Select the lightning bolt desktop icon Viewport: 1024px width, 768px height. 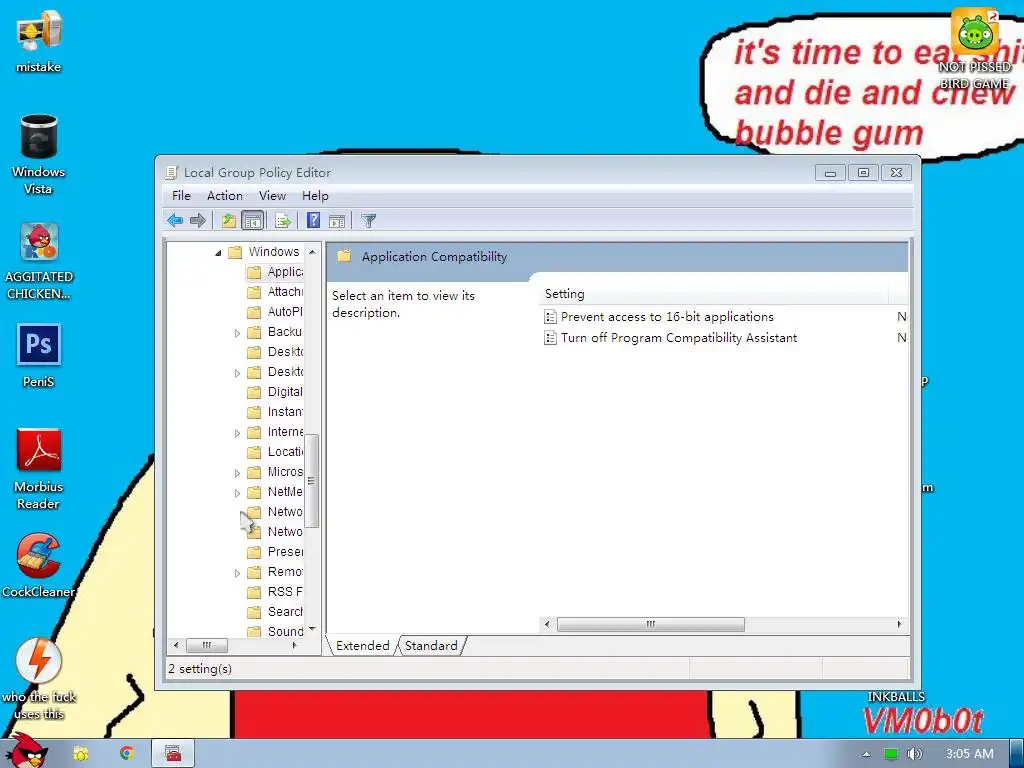39,679
